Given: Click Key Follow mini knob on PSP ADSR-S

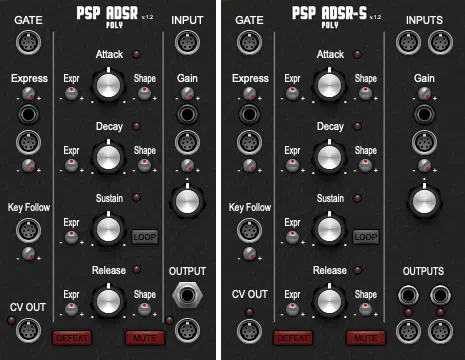Looking at the screenshot, I should (250, 254).
